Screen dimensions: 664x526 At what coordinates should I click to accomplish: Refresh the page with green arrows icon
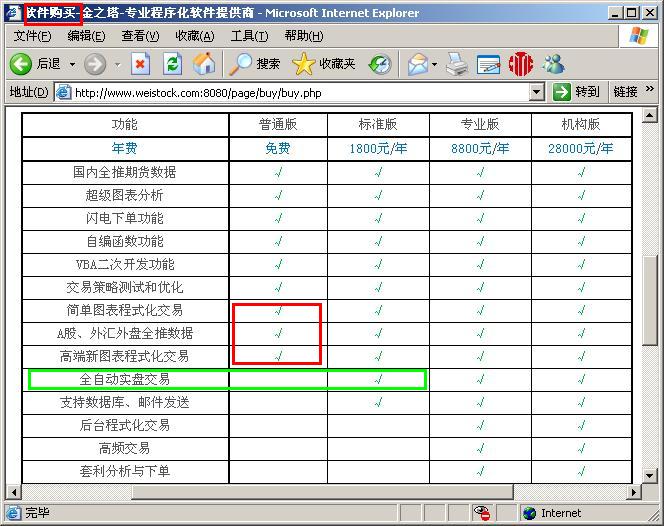pyautogui.click(x=172, y=64)
